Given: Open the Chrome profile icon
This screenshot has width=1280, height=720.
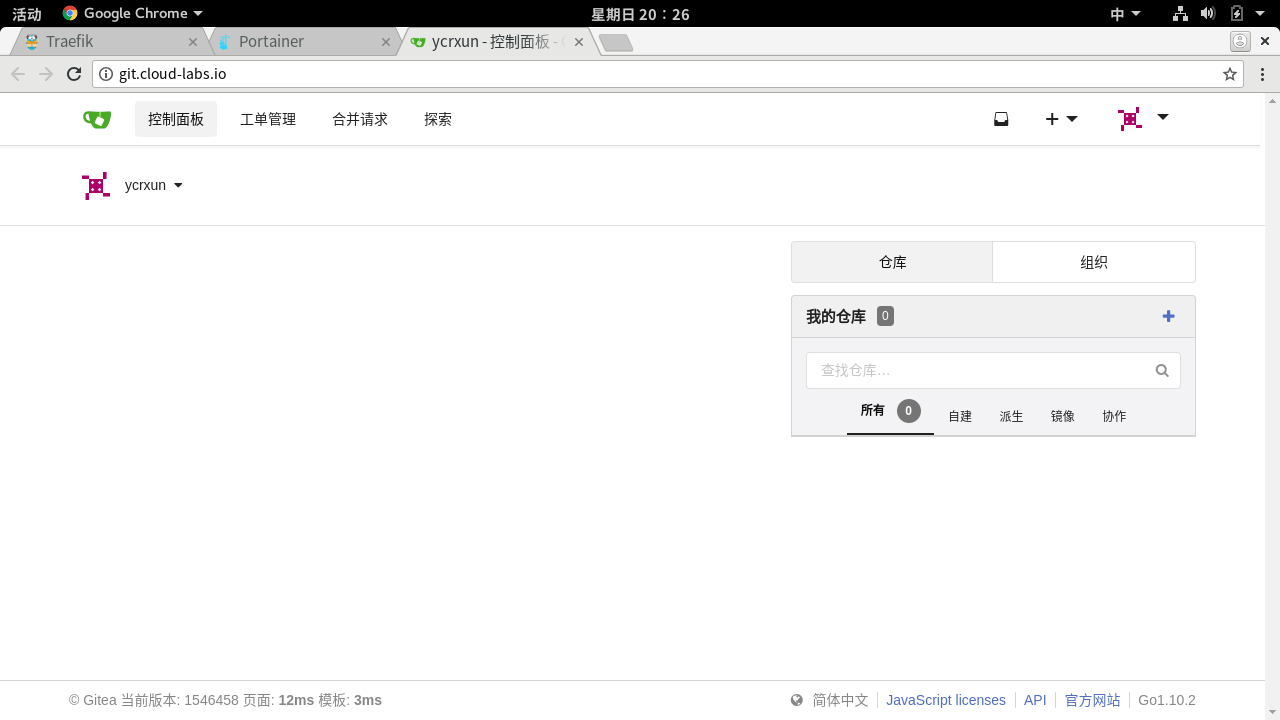Looking at the screenshot, I should coord(1240,41).
